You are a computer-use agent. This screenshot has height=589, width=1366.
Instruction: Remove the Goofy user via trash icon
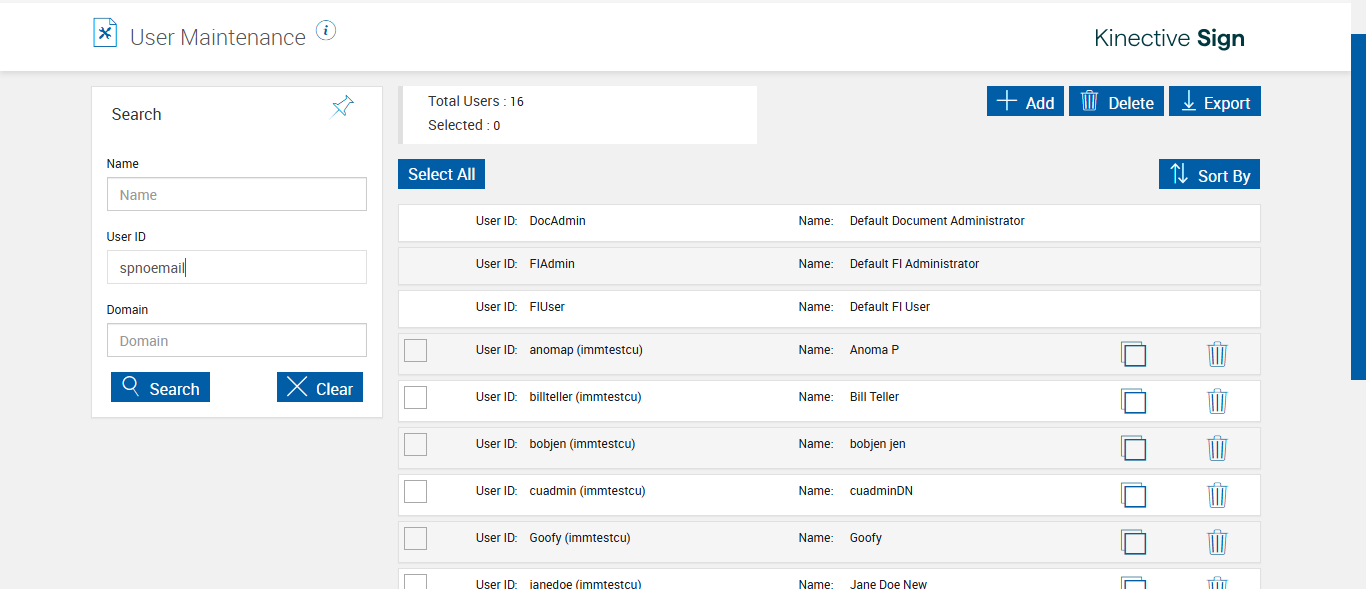point(1217,542)
